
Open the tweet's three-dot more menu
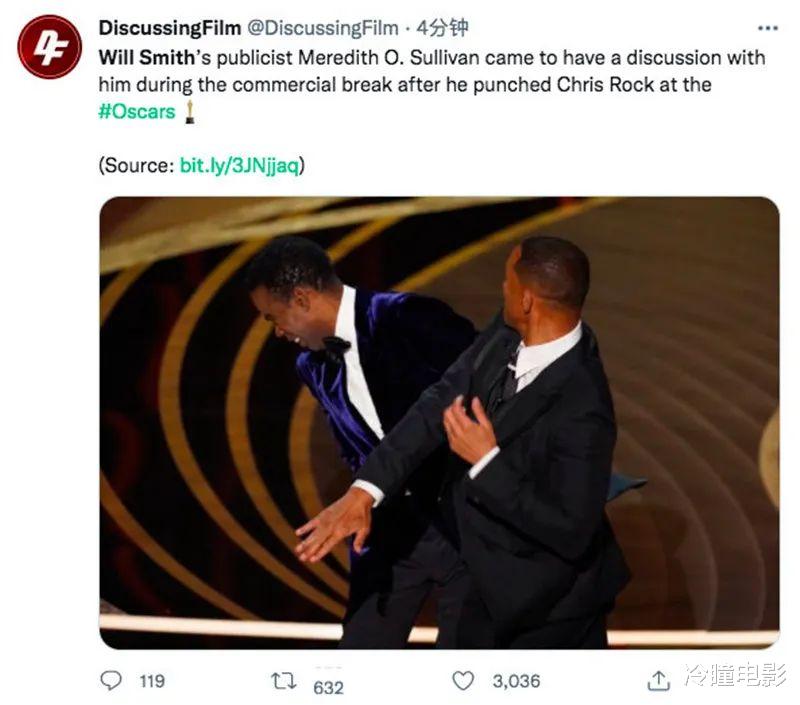[x=767, y=29]
